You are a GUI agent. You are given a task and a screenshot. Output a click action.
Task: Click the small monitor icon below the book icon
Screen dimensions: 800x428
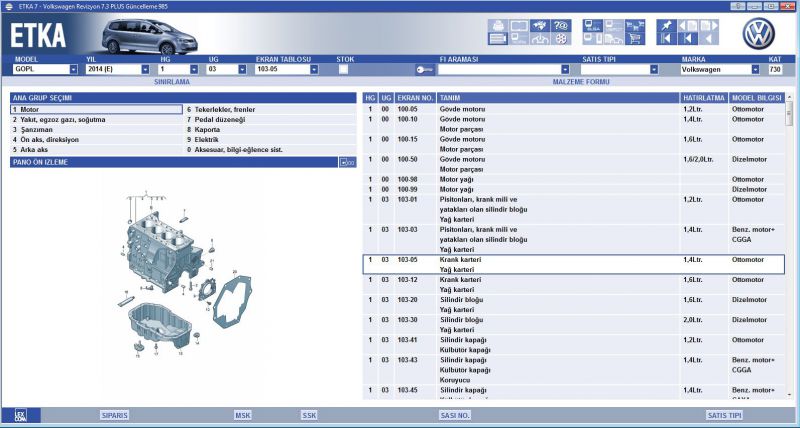519,39
